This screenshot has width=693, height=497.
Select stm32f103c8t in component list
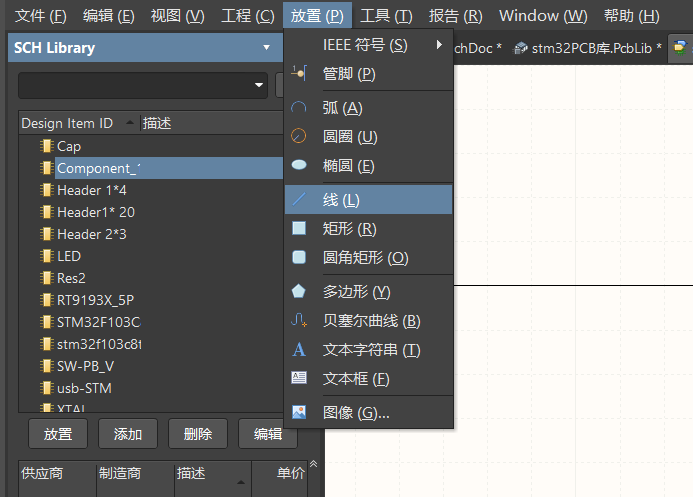pyautogui.click(x=99, y=344)
